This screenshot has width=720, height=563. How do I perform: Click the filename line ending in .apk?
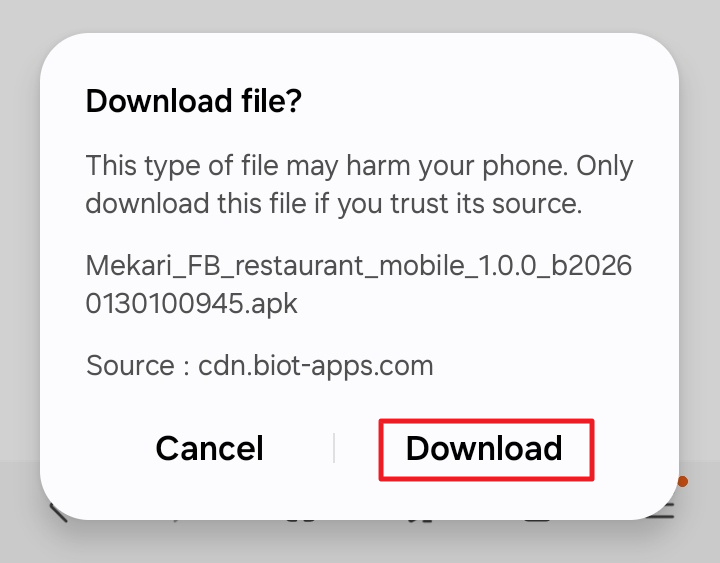[192, 303]
